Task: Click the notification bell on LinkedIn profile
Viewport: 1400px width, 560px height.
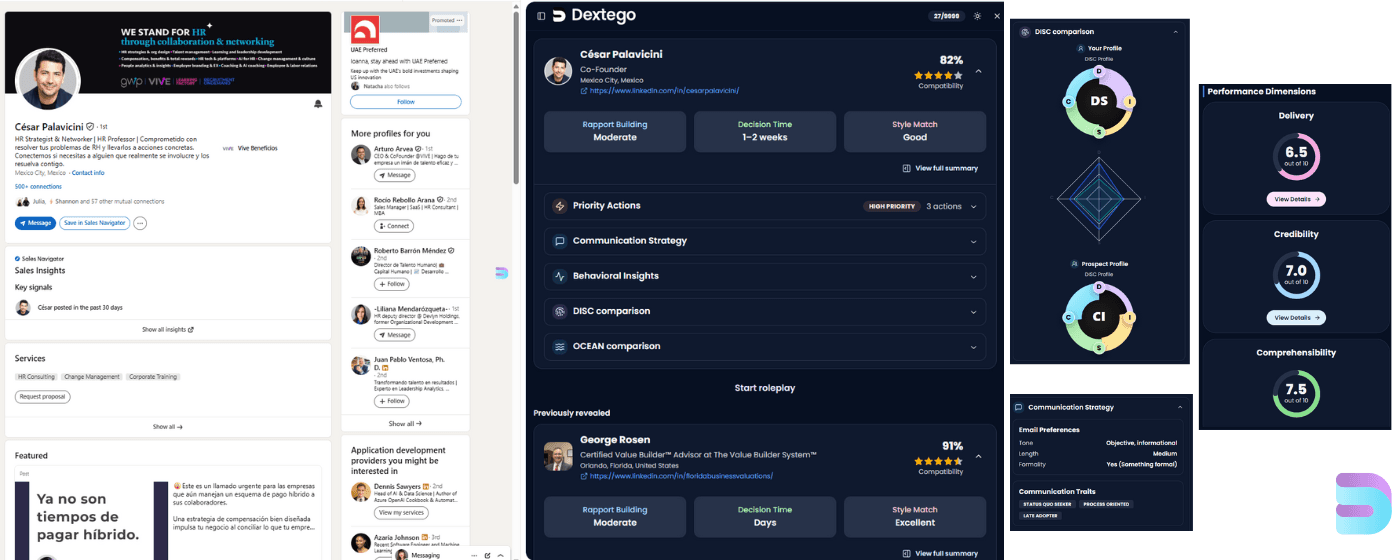Action: coord(318,104)
